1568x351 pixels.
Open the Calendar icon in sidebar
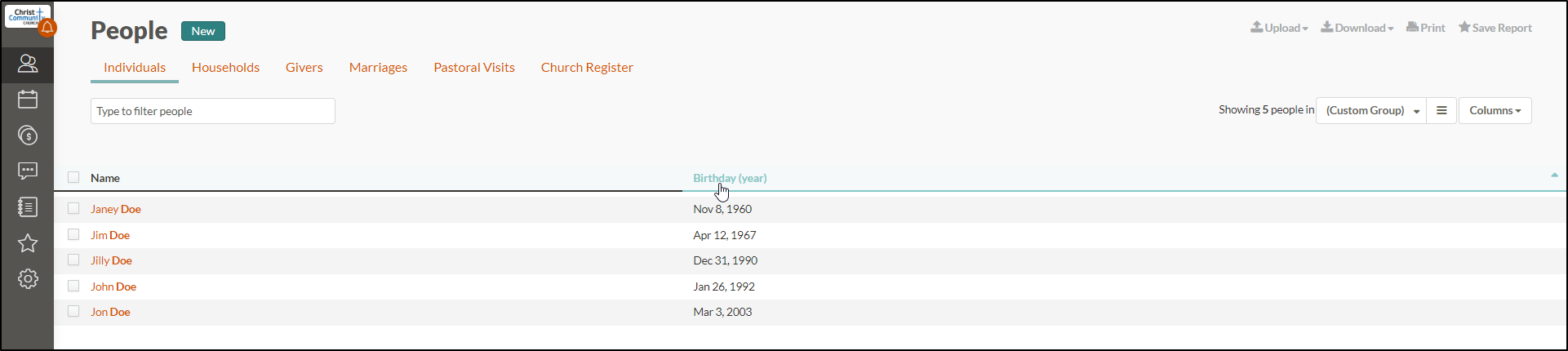(28, 100)
